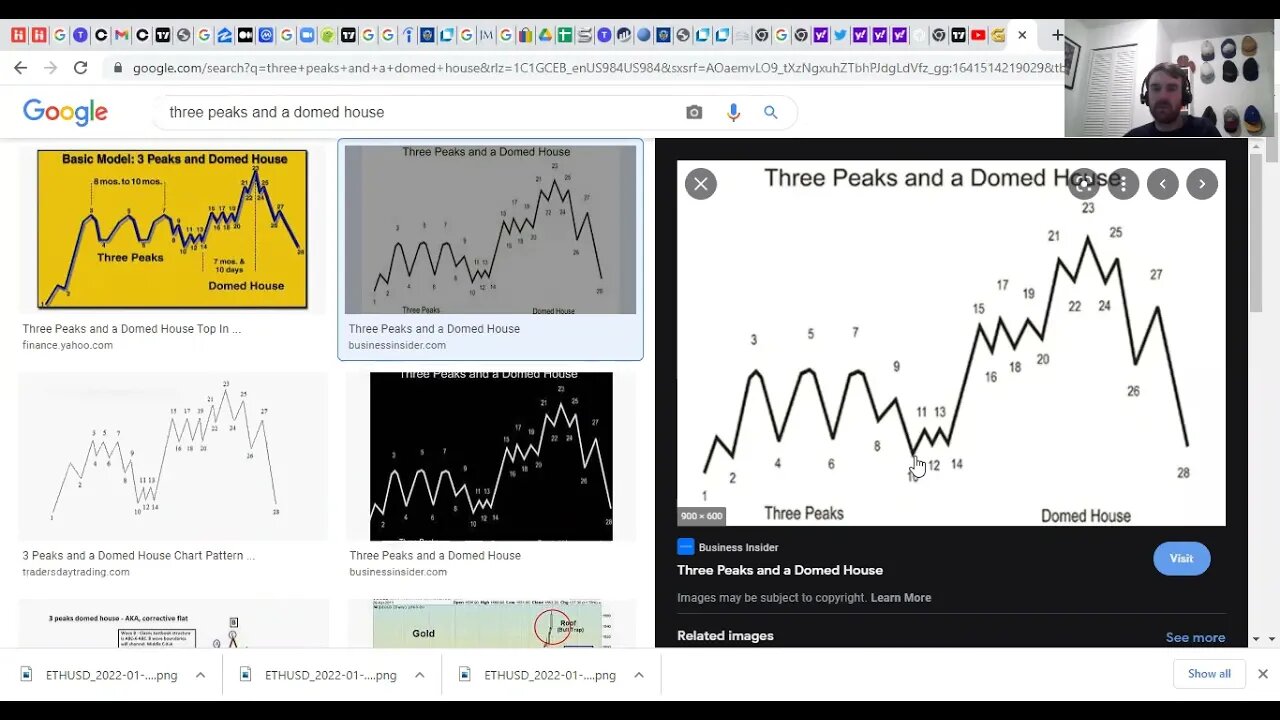Image resolution: width=1280 pixels, height=720 pixels.
Task: Close the image preview panel with X
Action: (x=700, y=184)
